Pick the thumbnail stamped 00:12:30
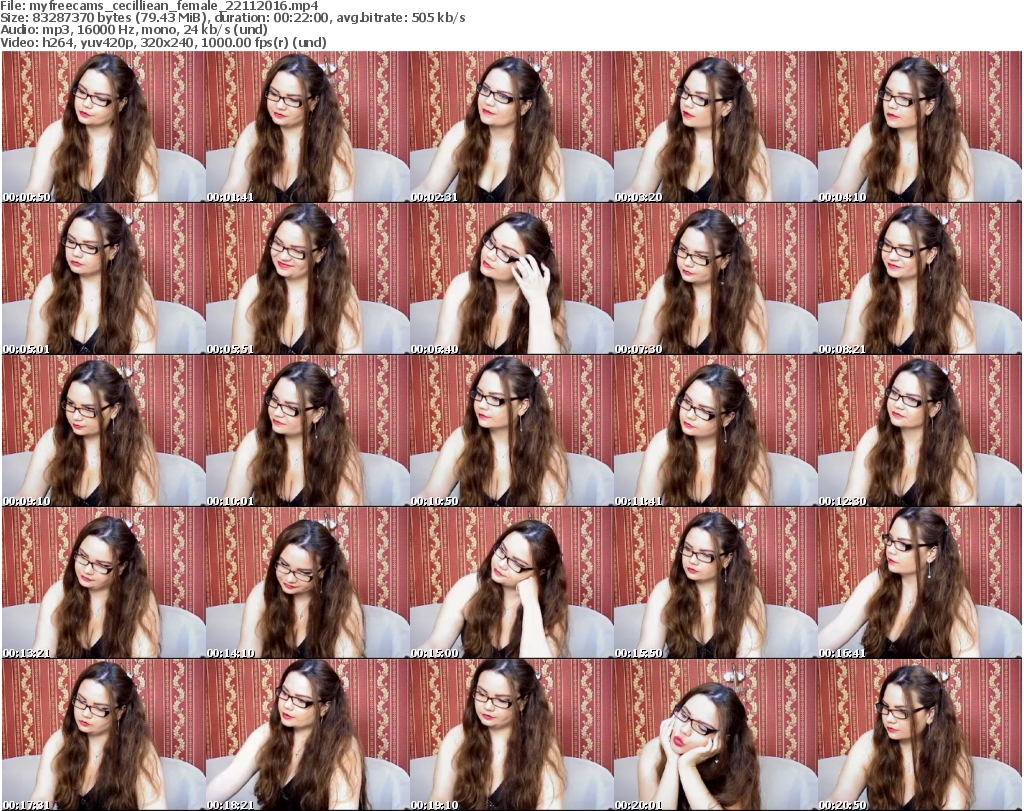Screen dimensions: 1024x811 [x=919, y=431]
